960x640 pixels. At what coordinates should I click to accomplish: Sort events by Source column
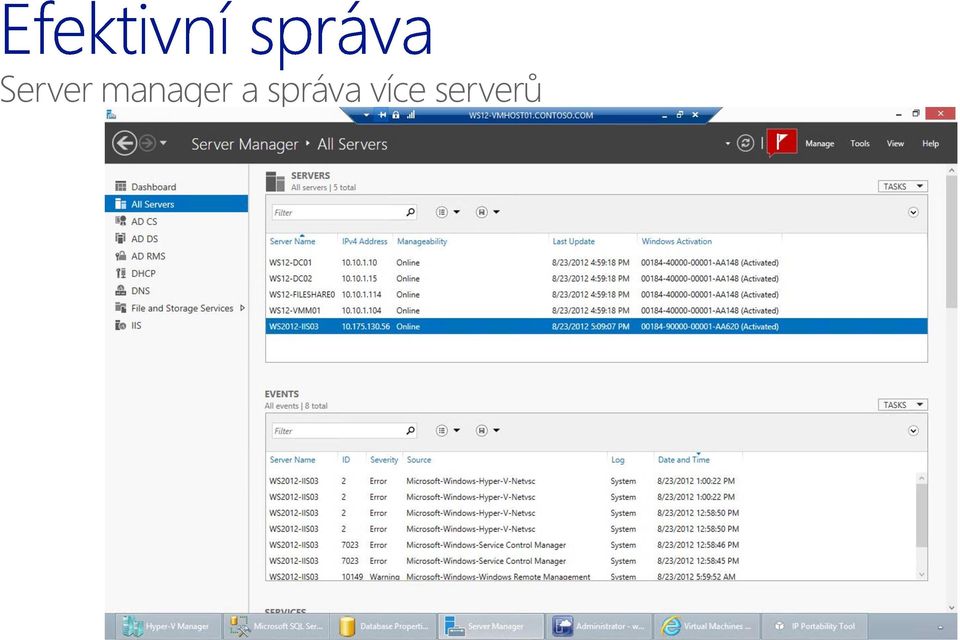coord(419,460)
